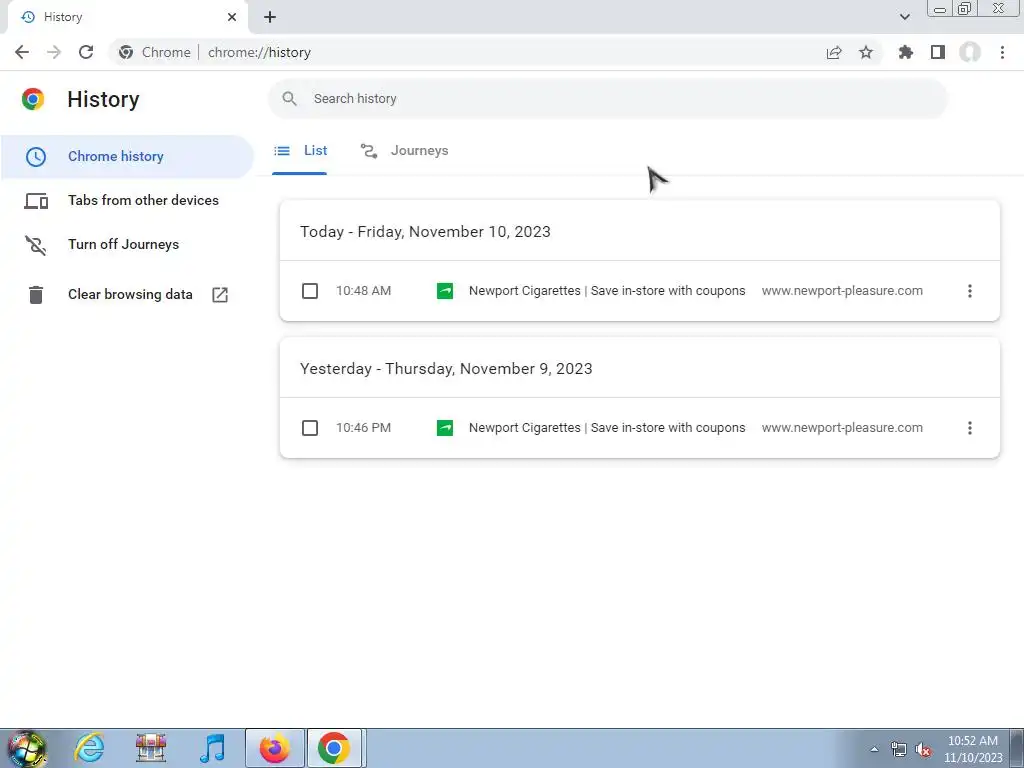Open Tabs from other devices
1024x768 pixels.
[127, 200]
